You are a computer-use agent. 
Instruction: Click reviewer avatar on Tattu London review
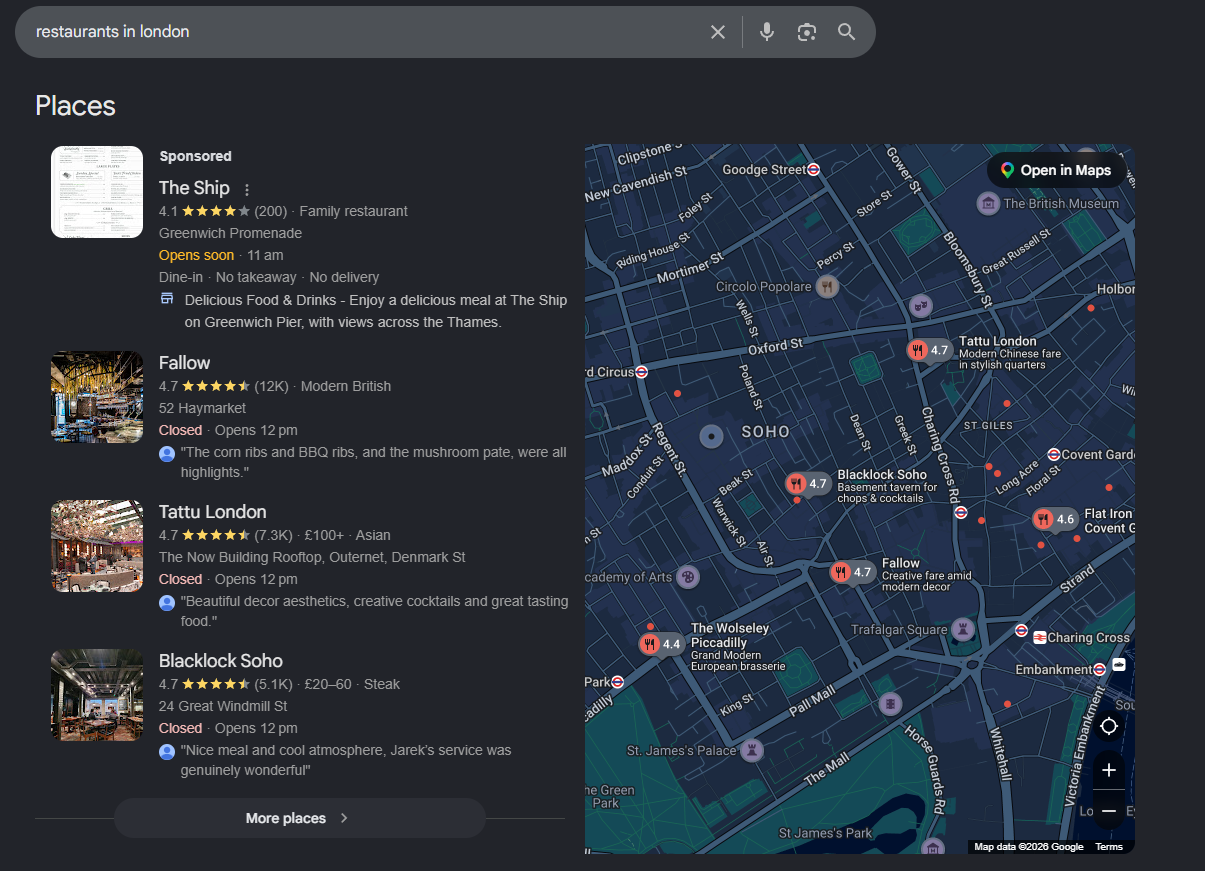pos(167,603)
